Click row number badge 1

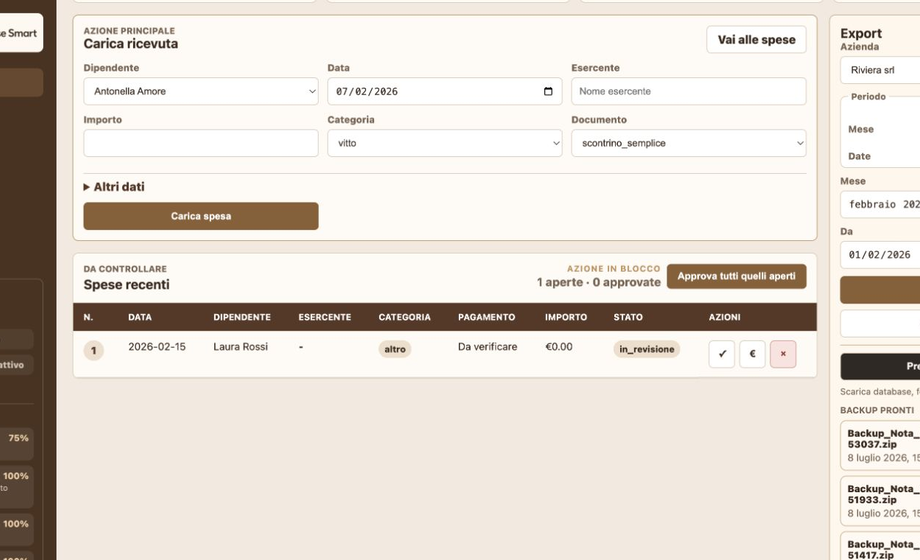point(93,351)
